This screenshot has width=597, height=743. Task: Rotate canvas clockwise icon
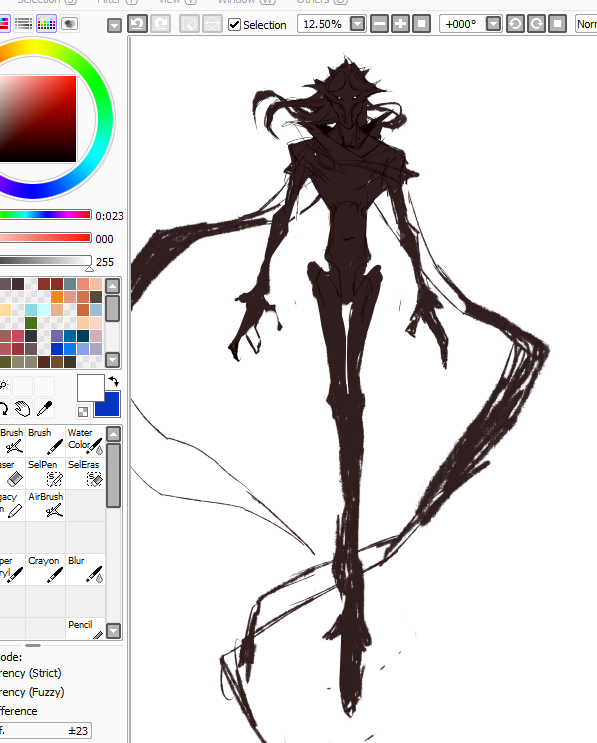(x=536, y=24)
